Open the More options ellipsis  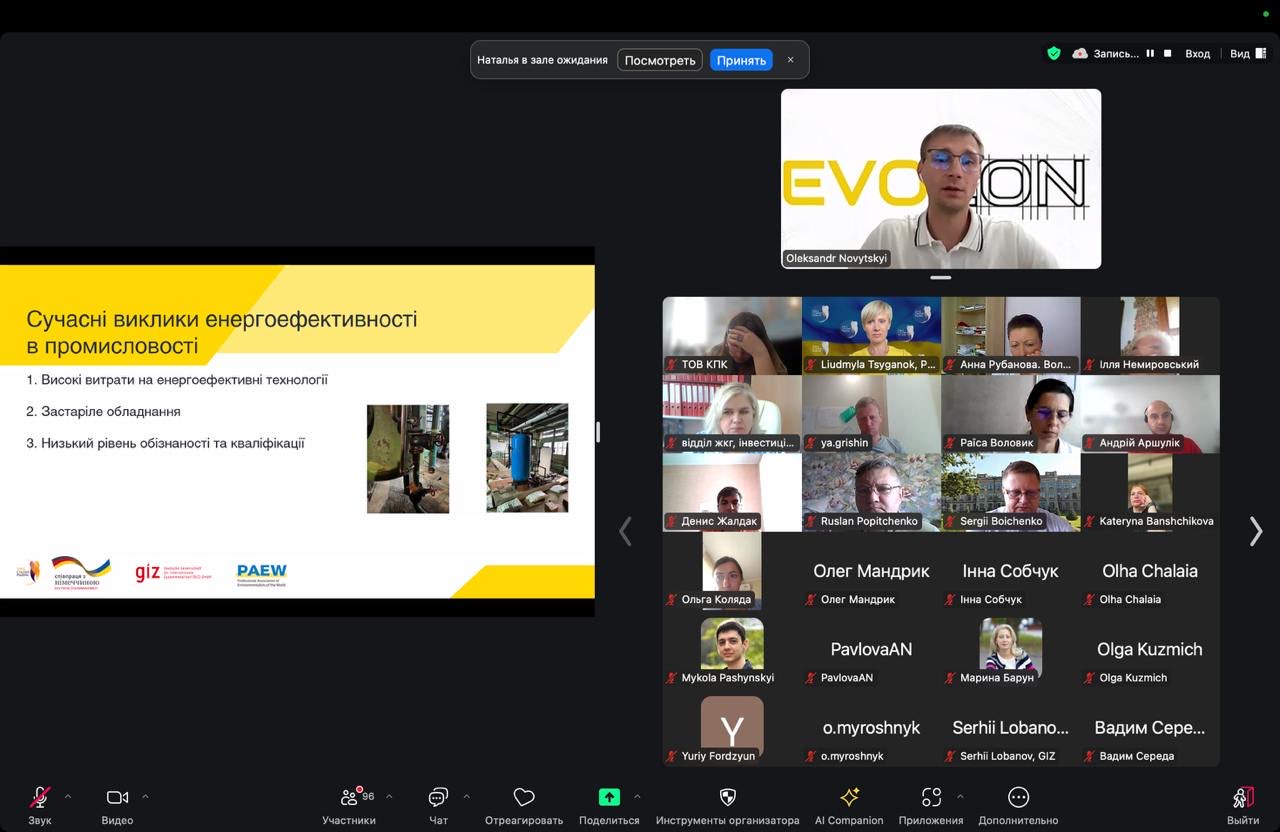pyautogui.click(x=1018, y=798)
